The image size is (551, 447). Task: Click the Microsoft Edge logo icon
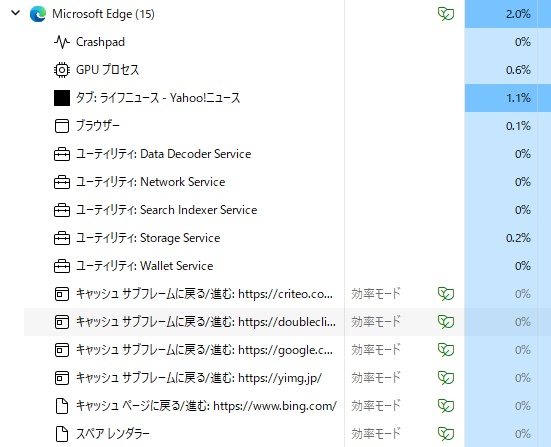38,14
